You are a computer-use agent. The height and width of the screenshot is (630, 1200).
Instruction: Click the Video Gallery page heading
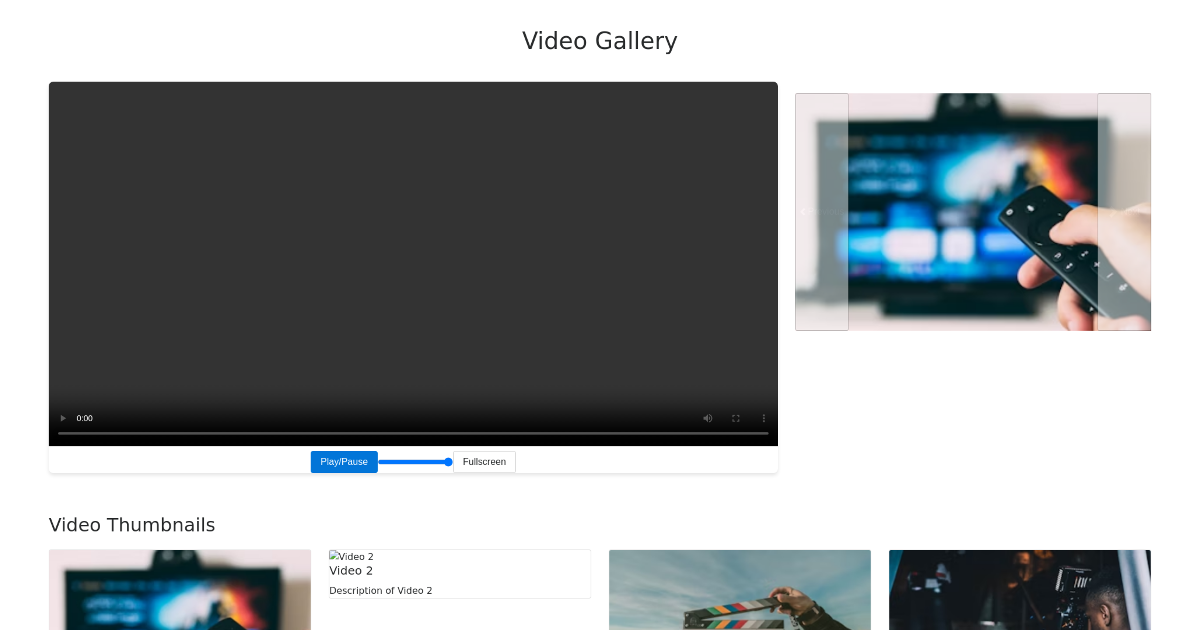coord(600,41)
